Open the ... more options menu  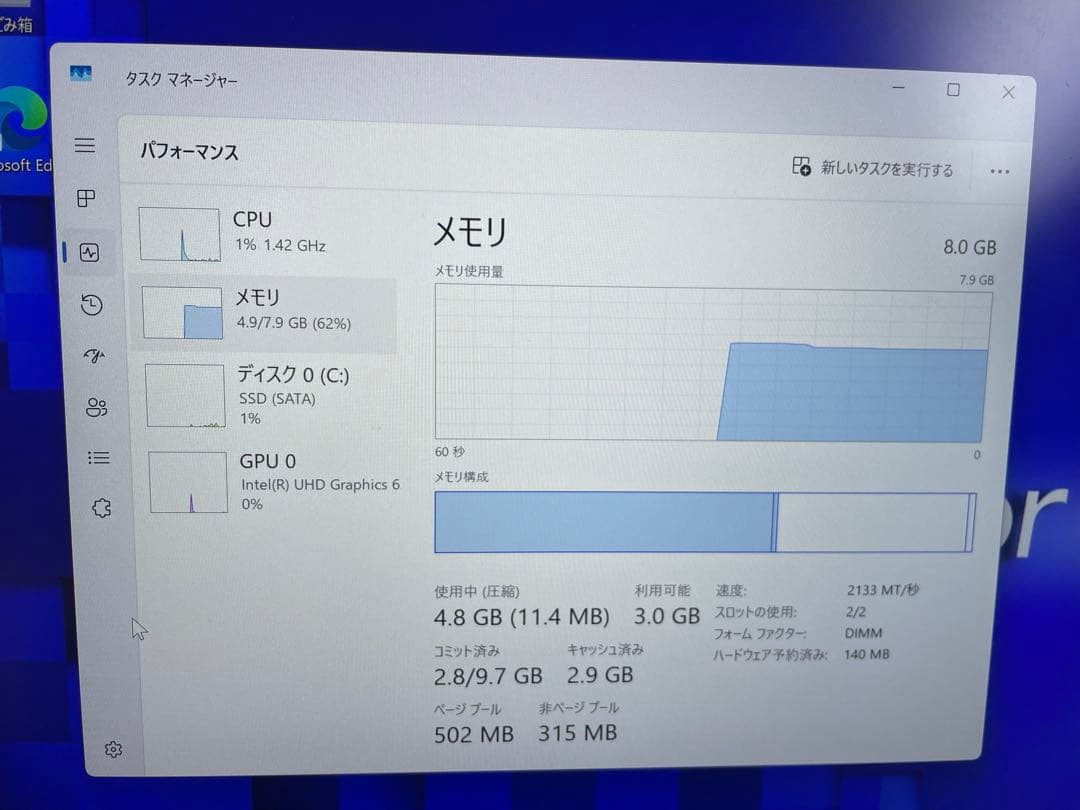(999, 170)
